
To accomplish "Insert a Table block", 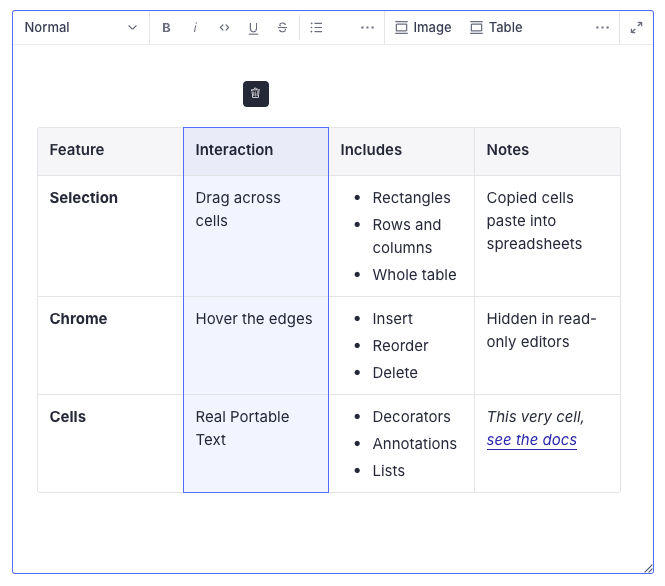I will 496,28.
